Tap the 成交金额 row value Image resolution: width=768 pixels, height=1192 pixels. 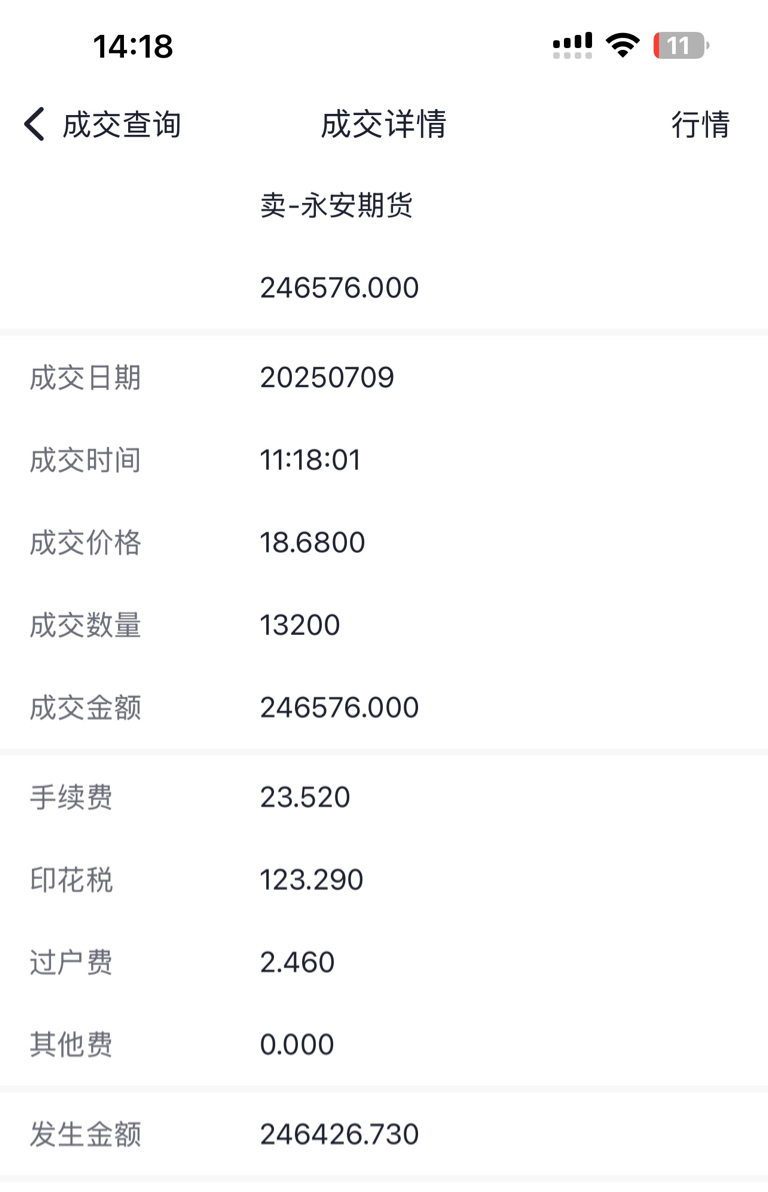[x=339, y=707]
